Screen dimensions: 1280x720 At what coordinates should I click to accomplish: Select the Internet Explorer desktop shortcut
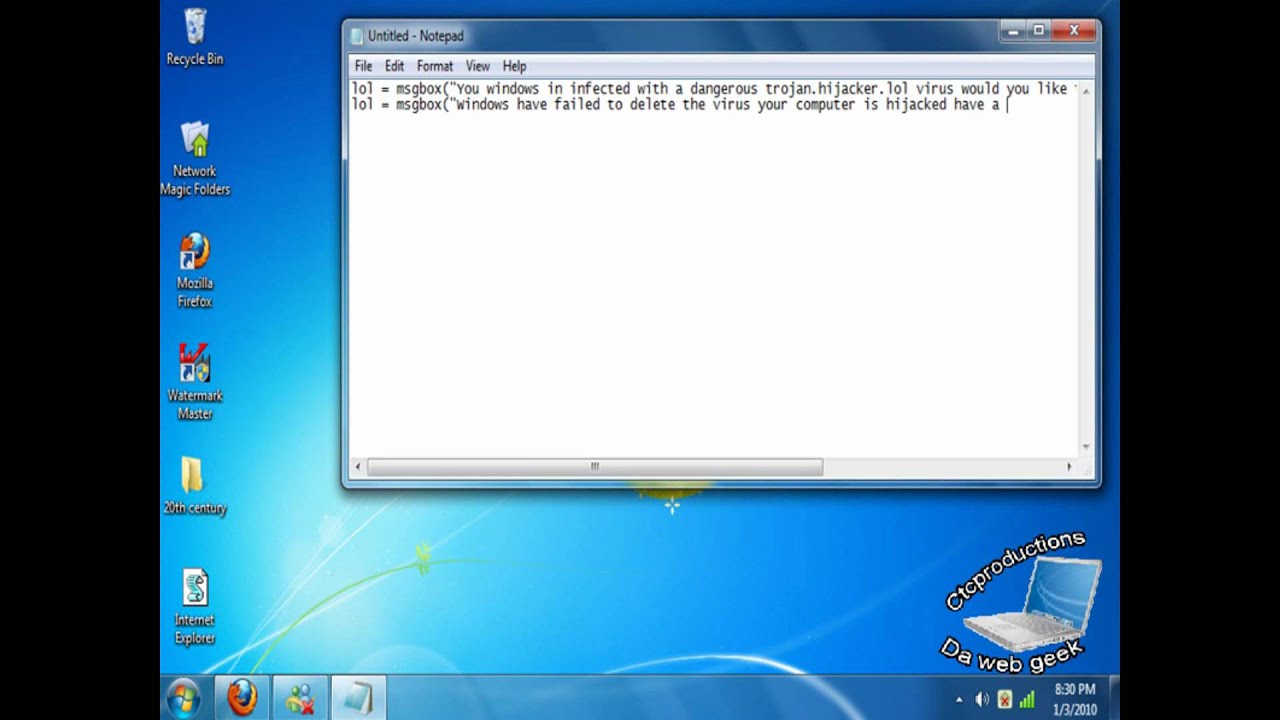pos(195,607)
